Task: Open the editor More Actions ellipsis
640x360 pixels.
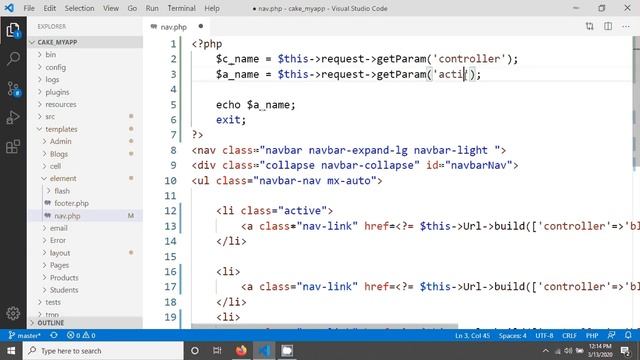Action: click(626, 27)
